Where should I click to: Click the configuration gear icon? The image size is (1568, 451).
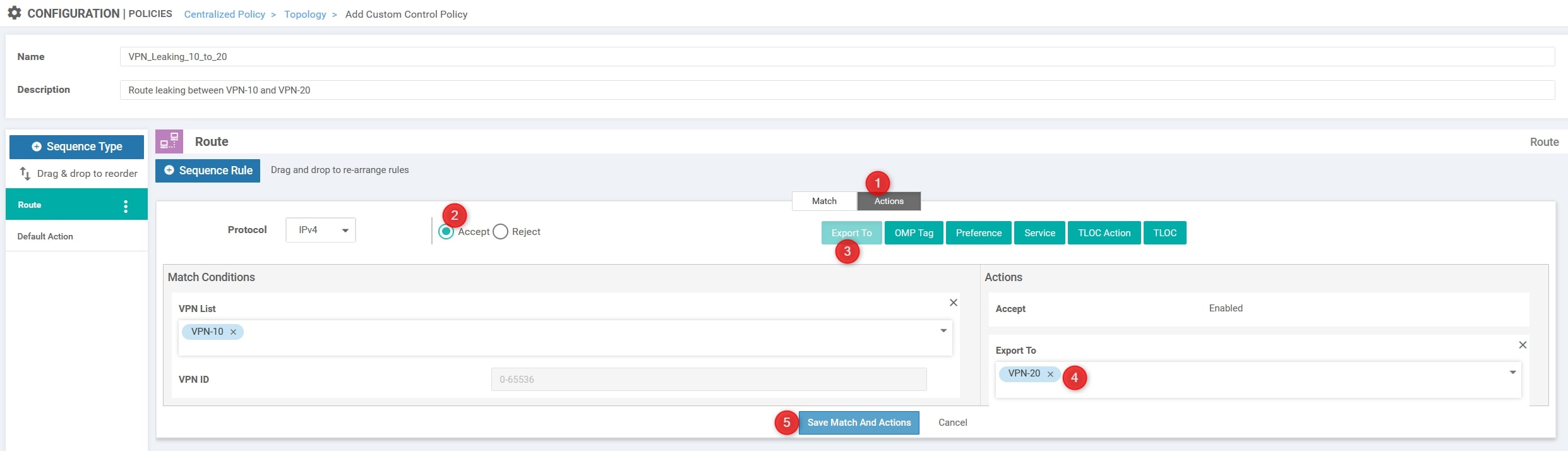[14, 13]
